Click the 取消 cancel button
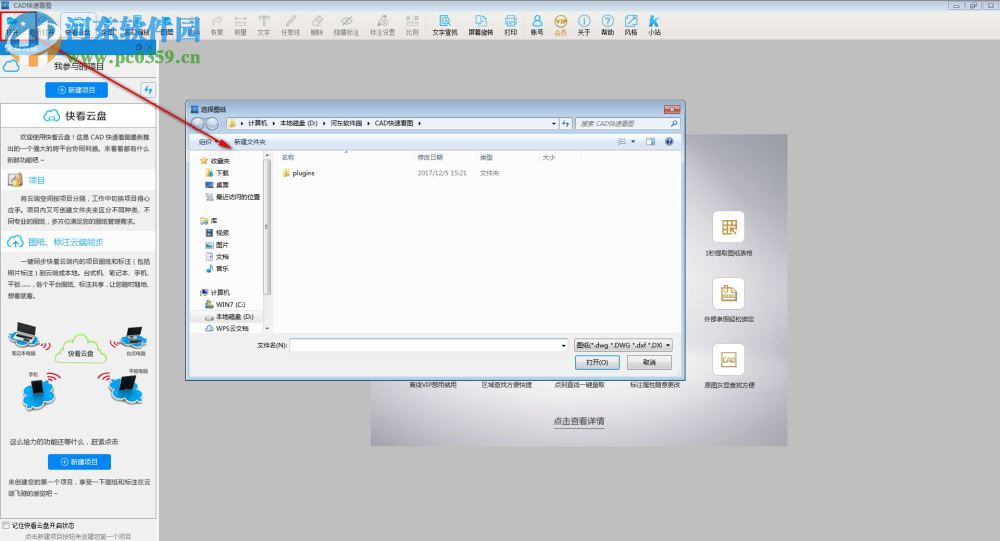Viewport: 1000px width, 541px height. (x=649, y=362)
